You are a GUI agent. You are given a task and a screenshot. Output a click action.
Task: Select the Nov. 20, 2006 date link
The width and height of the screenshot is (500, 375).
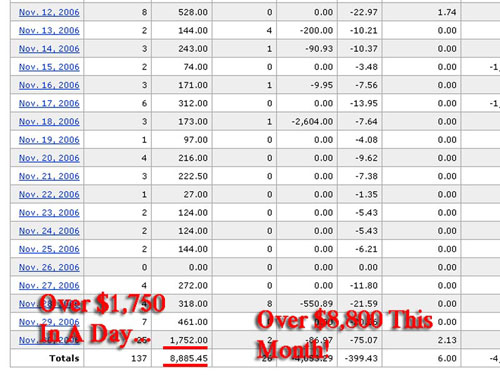(x=49, y=158)
